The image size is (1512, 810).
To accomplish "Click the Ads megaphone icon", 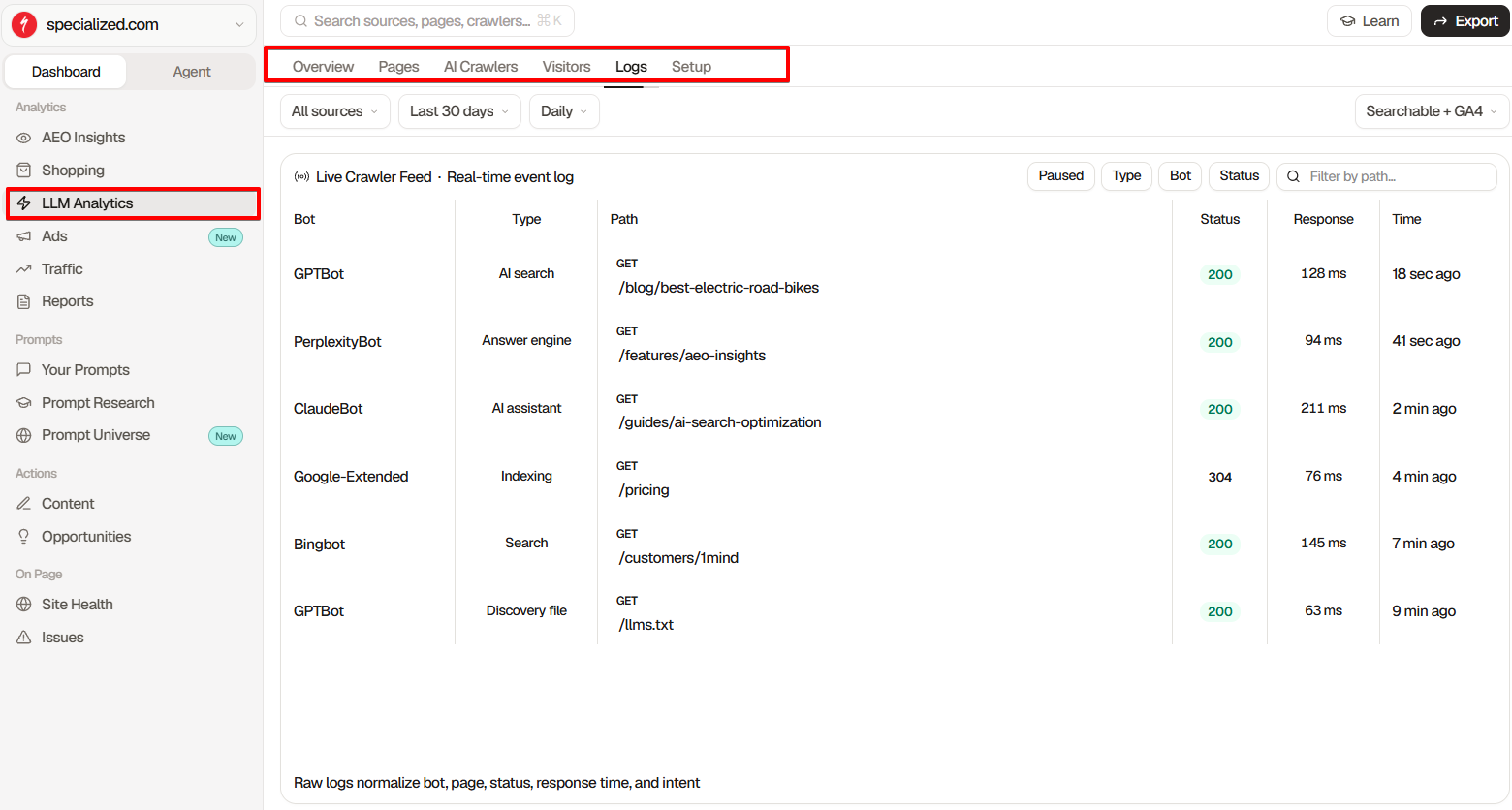I will click(x=24, y=236).
